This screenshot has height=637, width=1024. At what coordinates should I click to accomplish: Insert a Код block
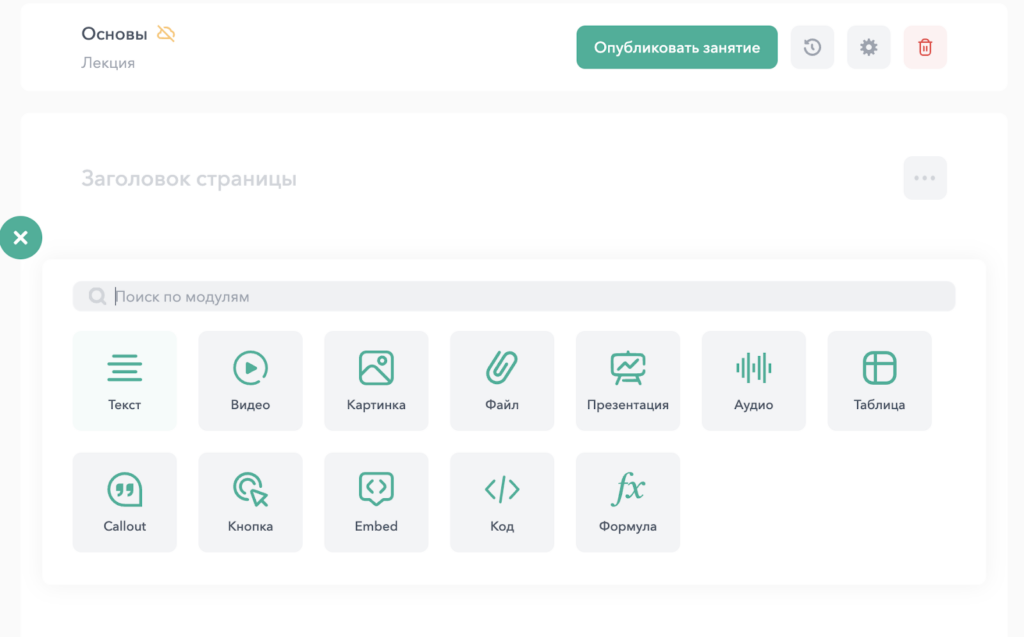[502, 502]
